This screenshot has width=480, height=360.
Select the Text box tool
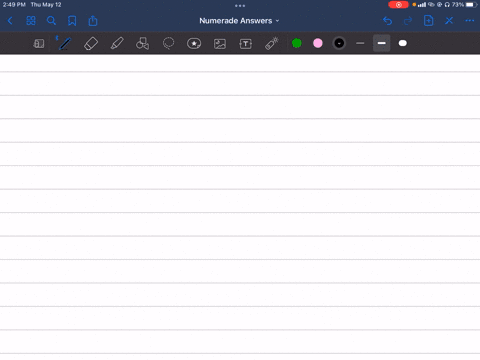(x=246, y=44)
